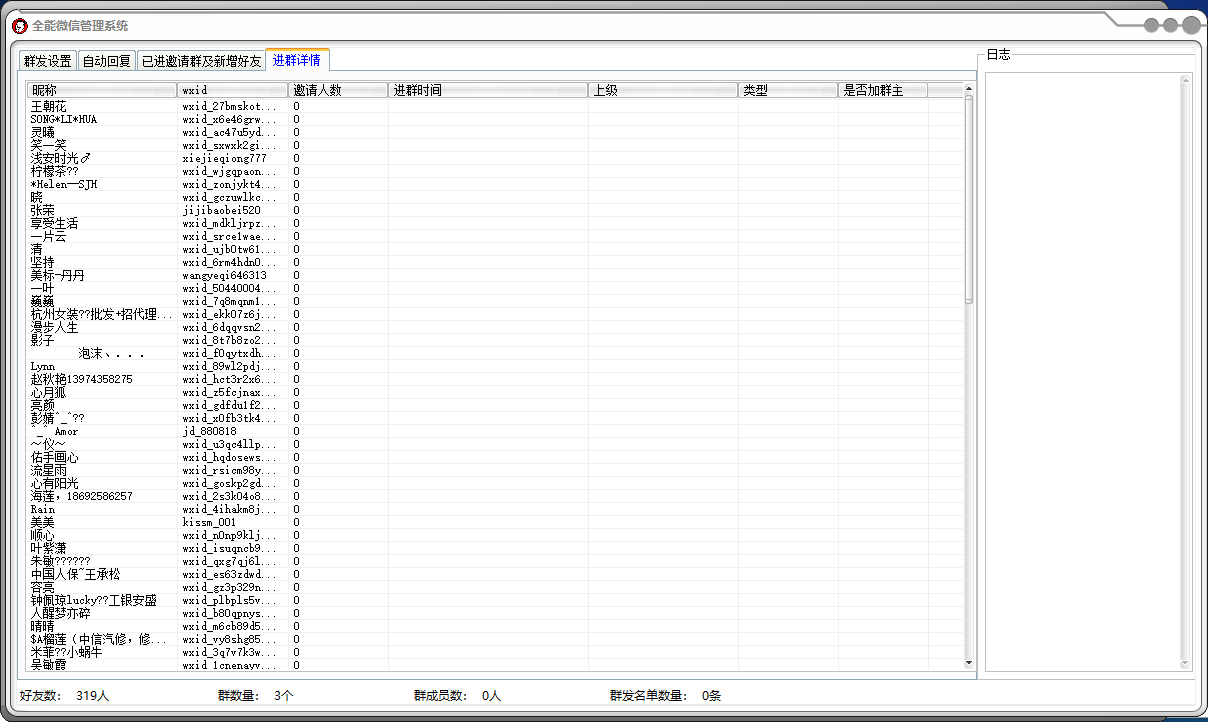Sort by the 邀请人数 column header
1208x722 pixels.
click(x=338, y=90)
